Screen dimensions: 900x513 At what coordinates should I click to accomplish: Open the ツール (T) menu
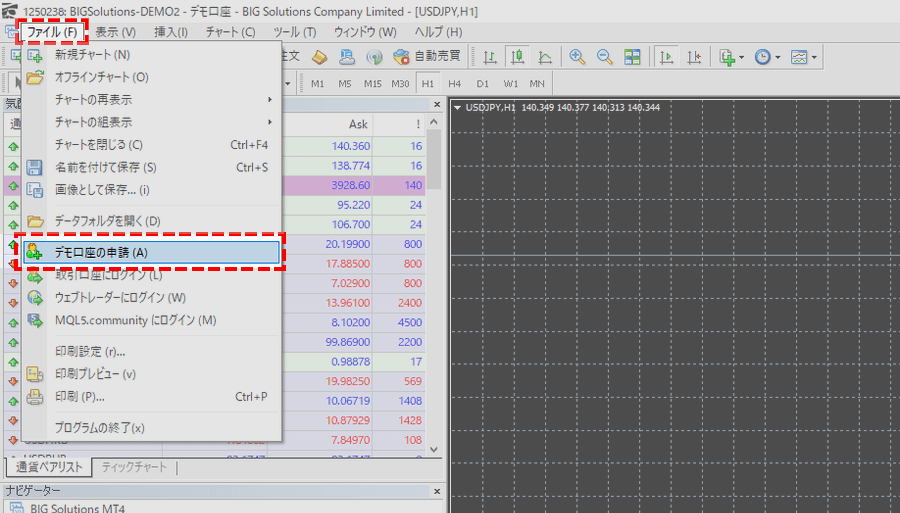pos(294,32)
